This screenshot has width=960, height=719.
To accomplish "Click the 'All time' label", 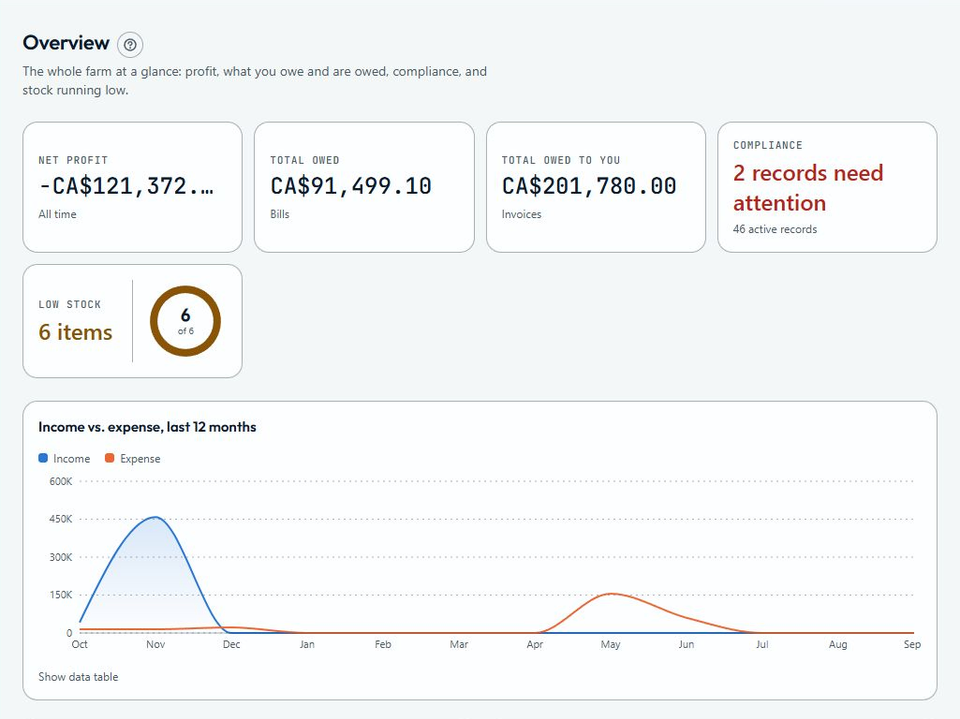I will [x=58, y=214].
